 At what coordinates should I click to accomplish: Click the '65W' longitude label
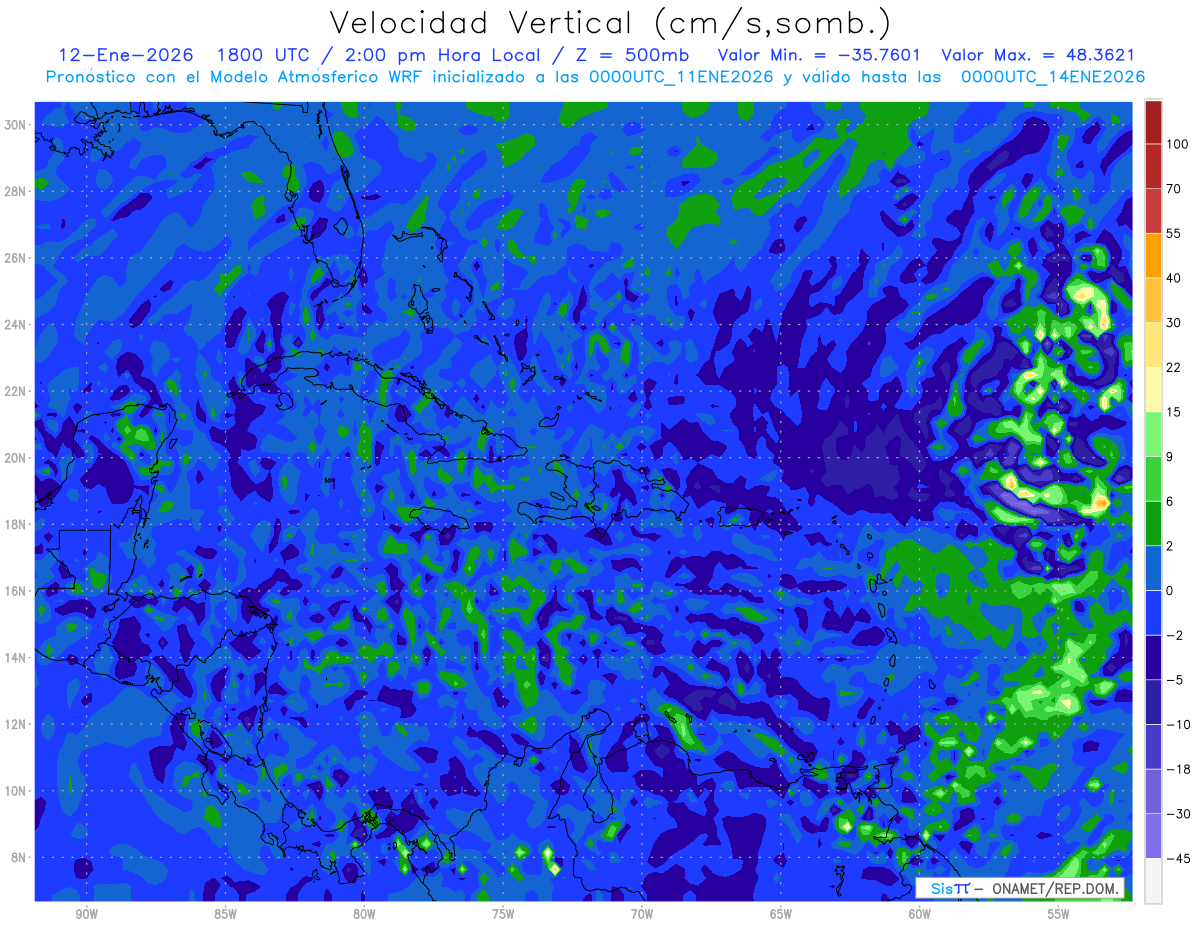click(x=781, y=914)
